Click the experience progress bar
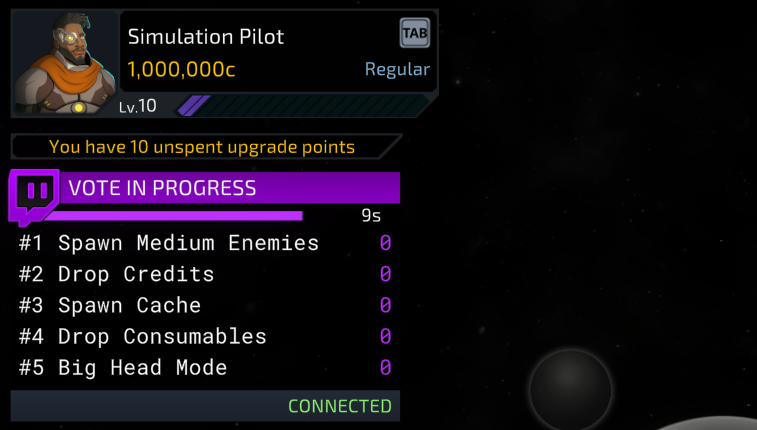757x430 pixels. point(300,106)
